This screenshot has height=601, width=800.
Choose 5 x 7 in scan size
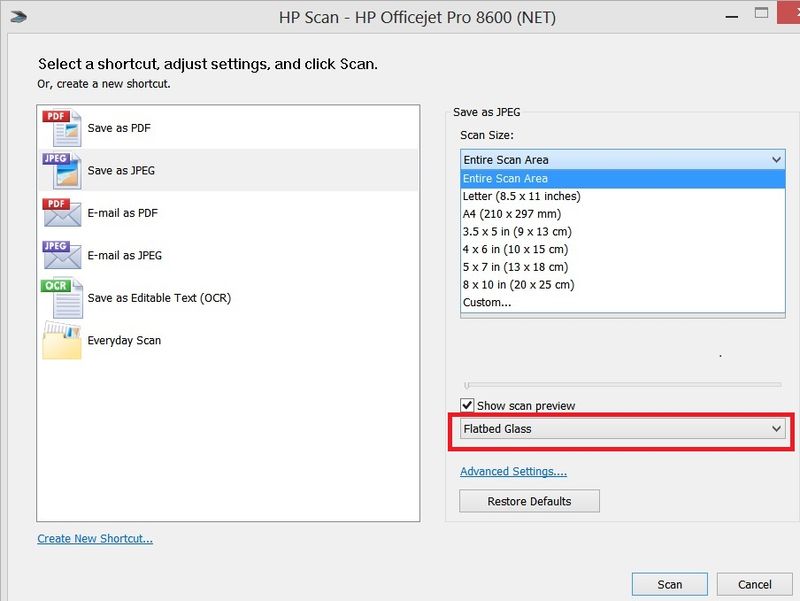[622, 267]
